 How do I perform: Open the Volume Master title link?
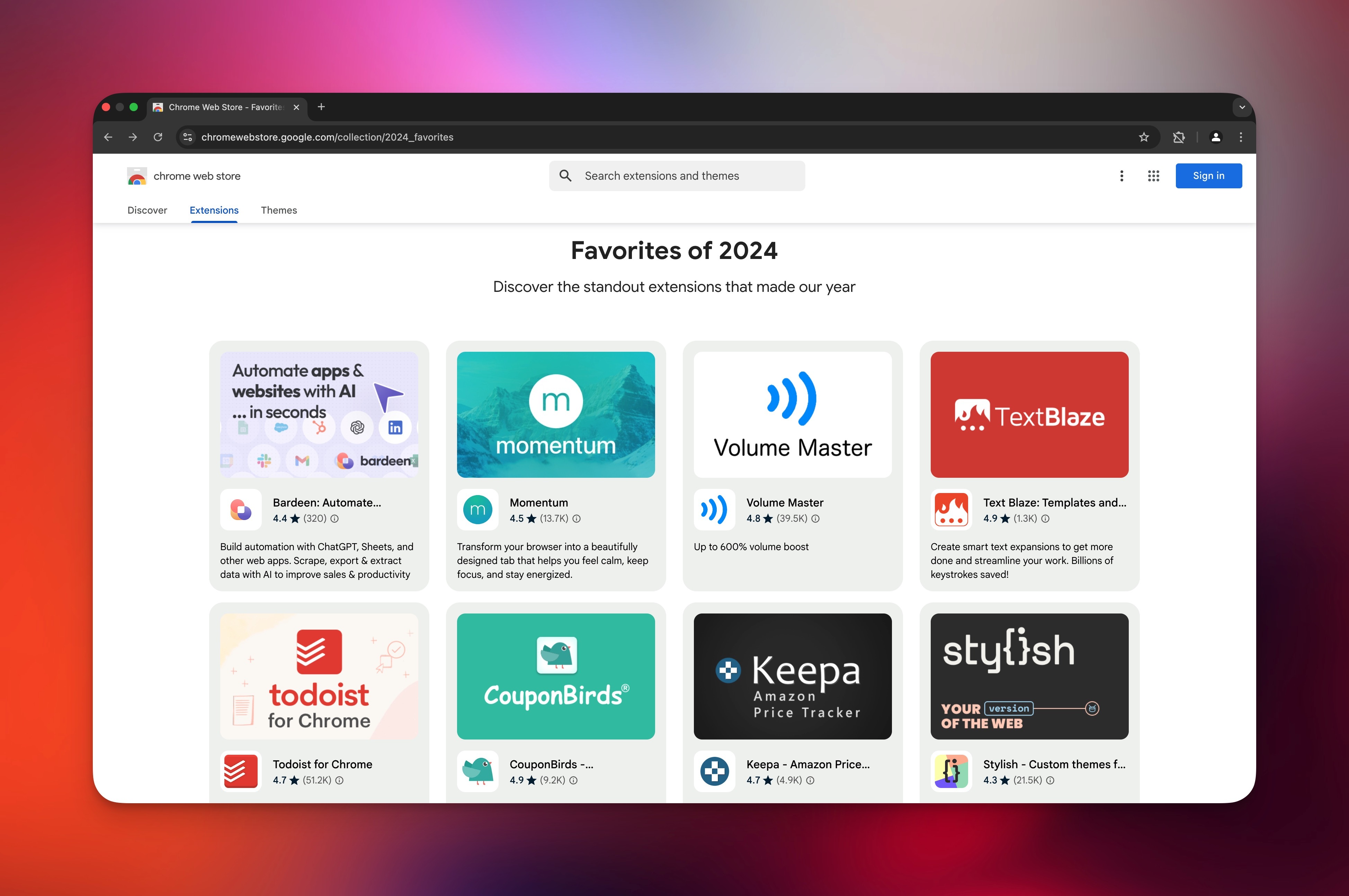click(785, 503)
